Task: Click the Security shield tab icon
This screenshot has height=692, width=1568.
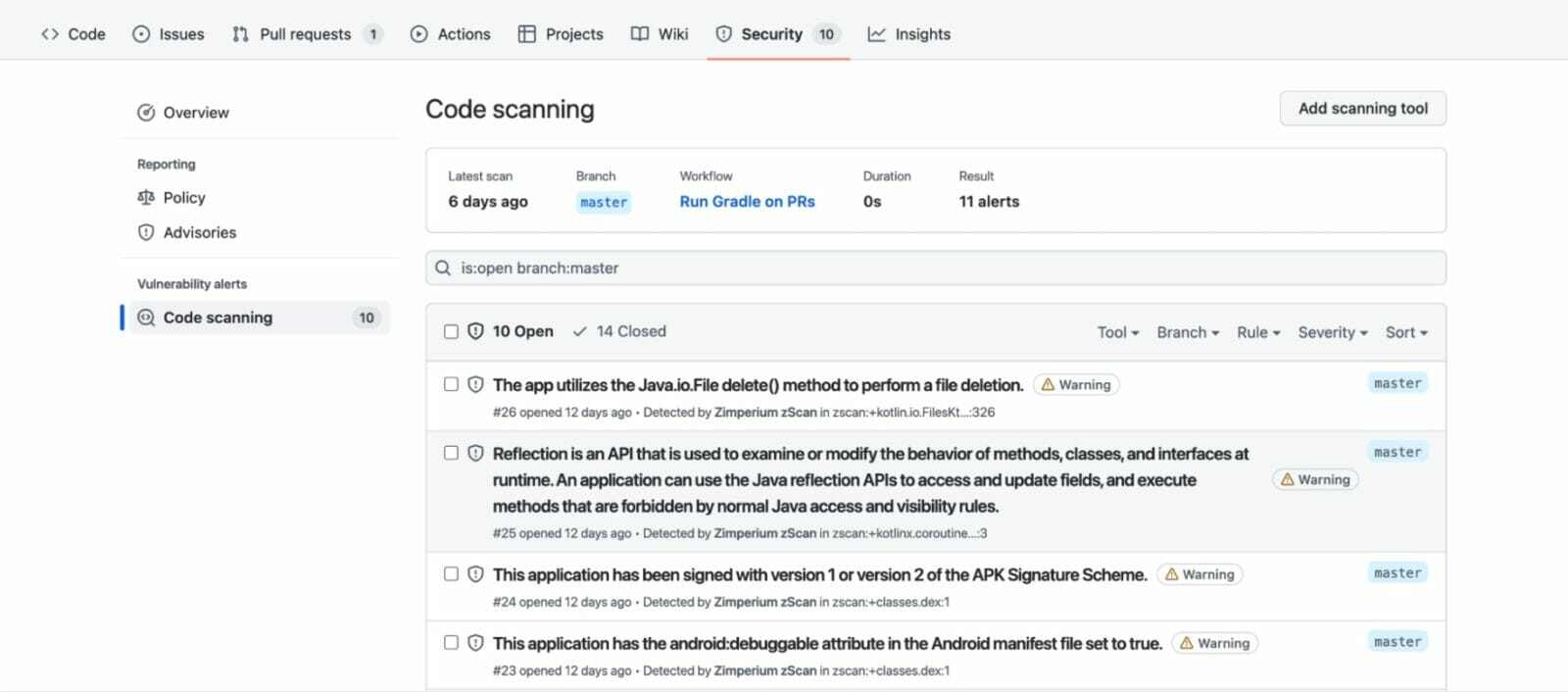Action: 723,34
